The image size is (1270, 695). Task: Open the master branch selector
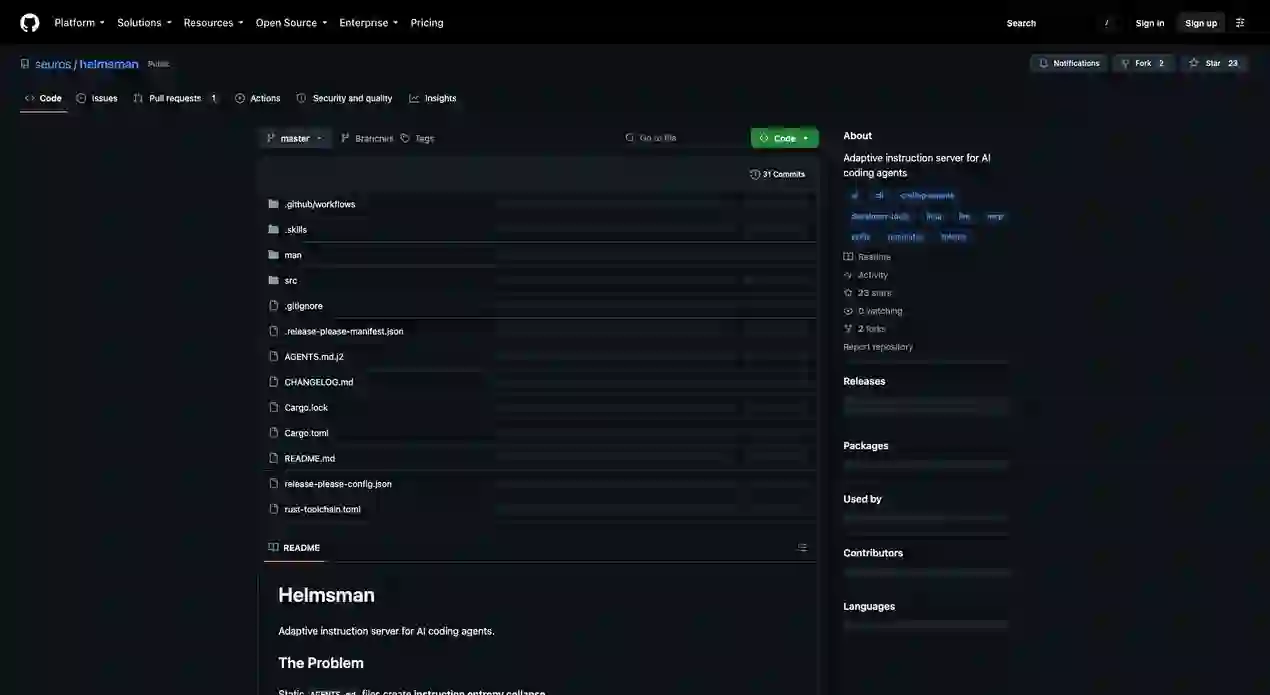(295, 138)
